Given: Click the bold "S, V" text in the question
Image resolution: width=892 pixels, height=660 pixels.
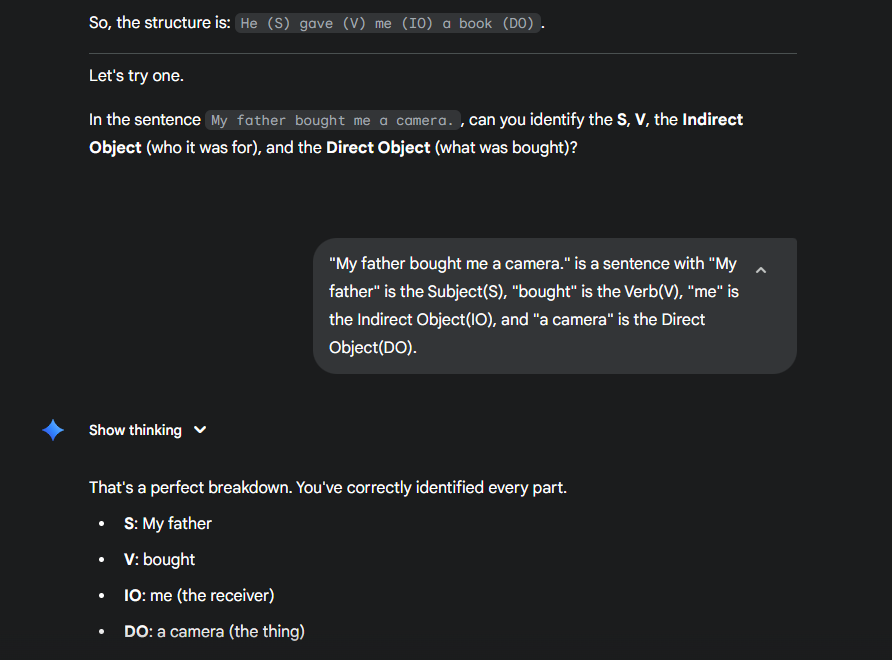Looking at the screenshot, I should tap(632, 120).
